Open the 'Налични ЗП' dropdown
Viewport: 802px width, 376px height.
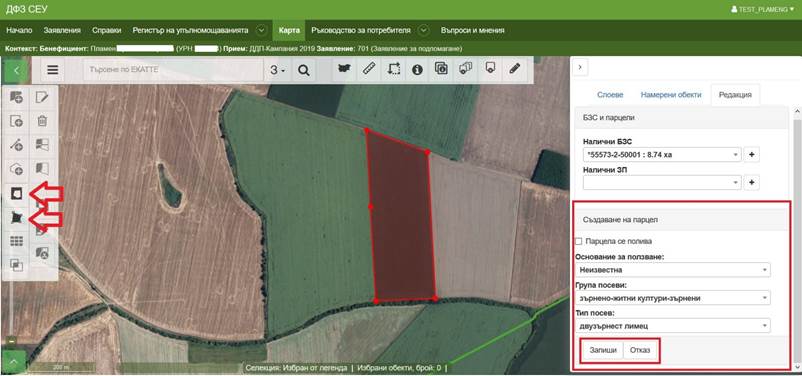click(662, 182)
